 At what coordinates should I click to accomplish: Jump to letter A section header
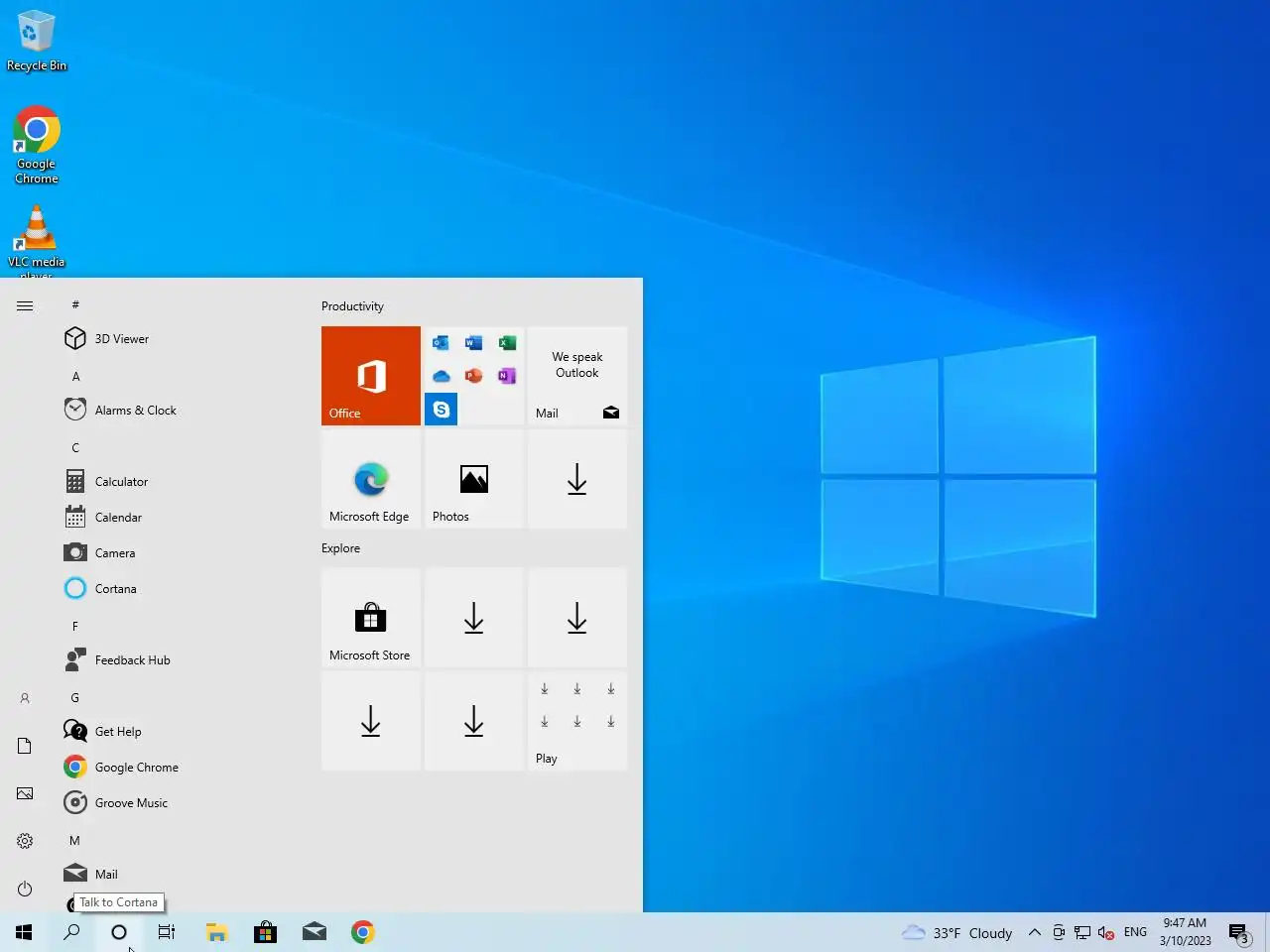[x=75, y=377]
